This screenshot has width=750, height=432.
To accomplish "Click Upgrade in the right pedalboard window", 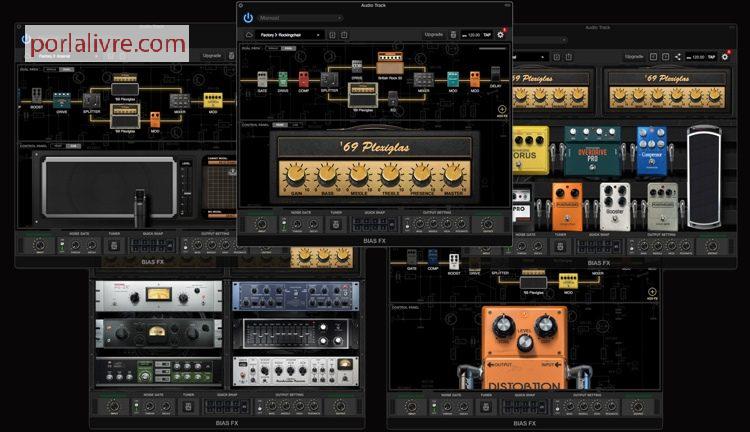I will (x=634, y=56).
